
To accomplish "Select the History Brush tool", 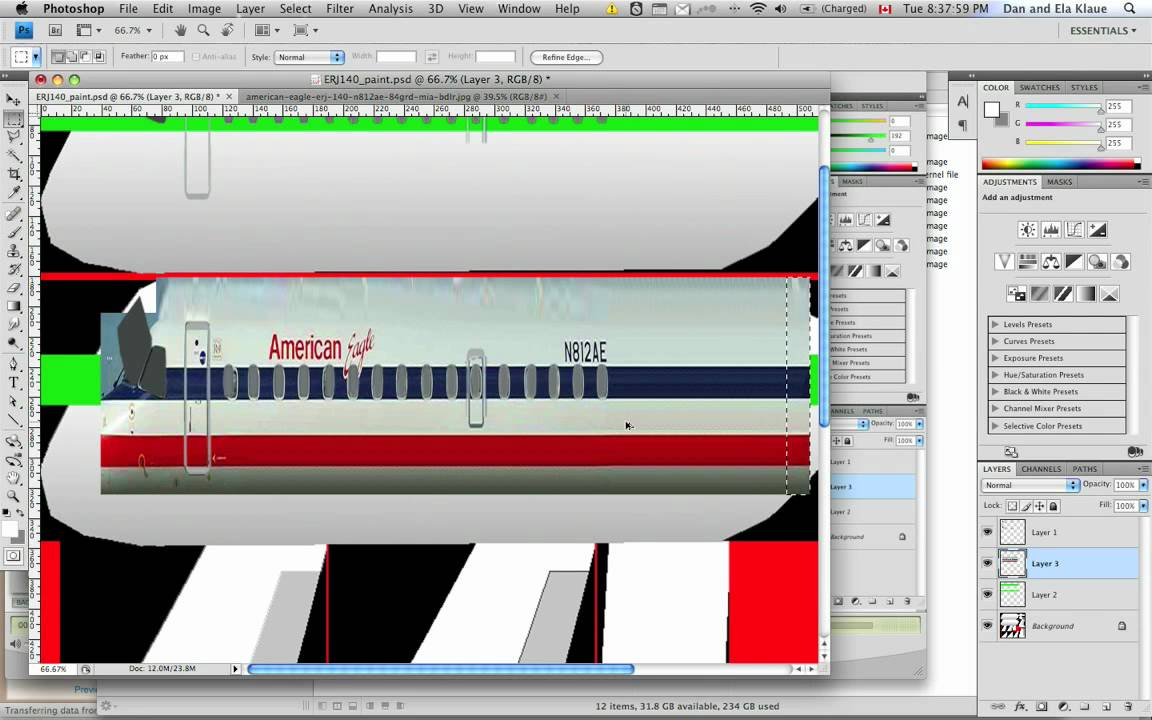I will (x=14, y=269).
